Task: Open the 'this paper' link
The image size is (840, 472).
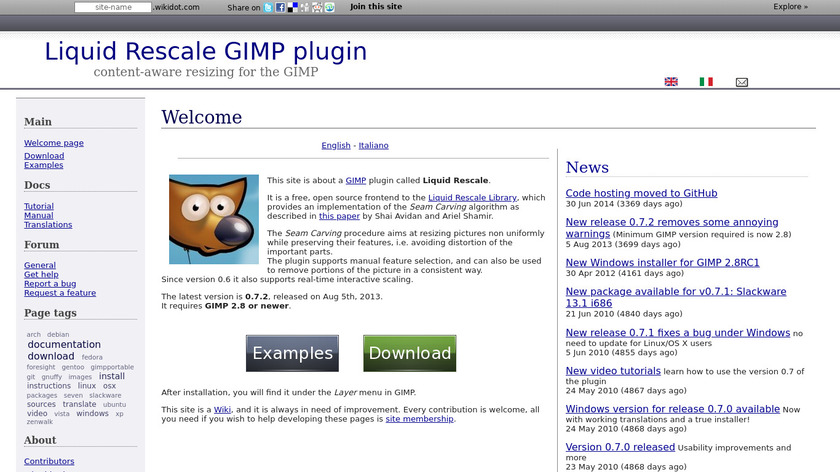Action: (339, 216)
